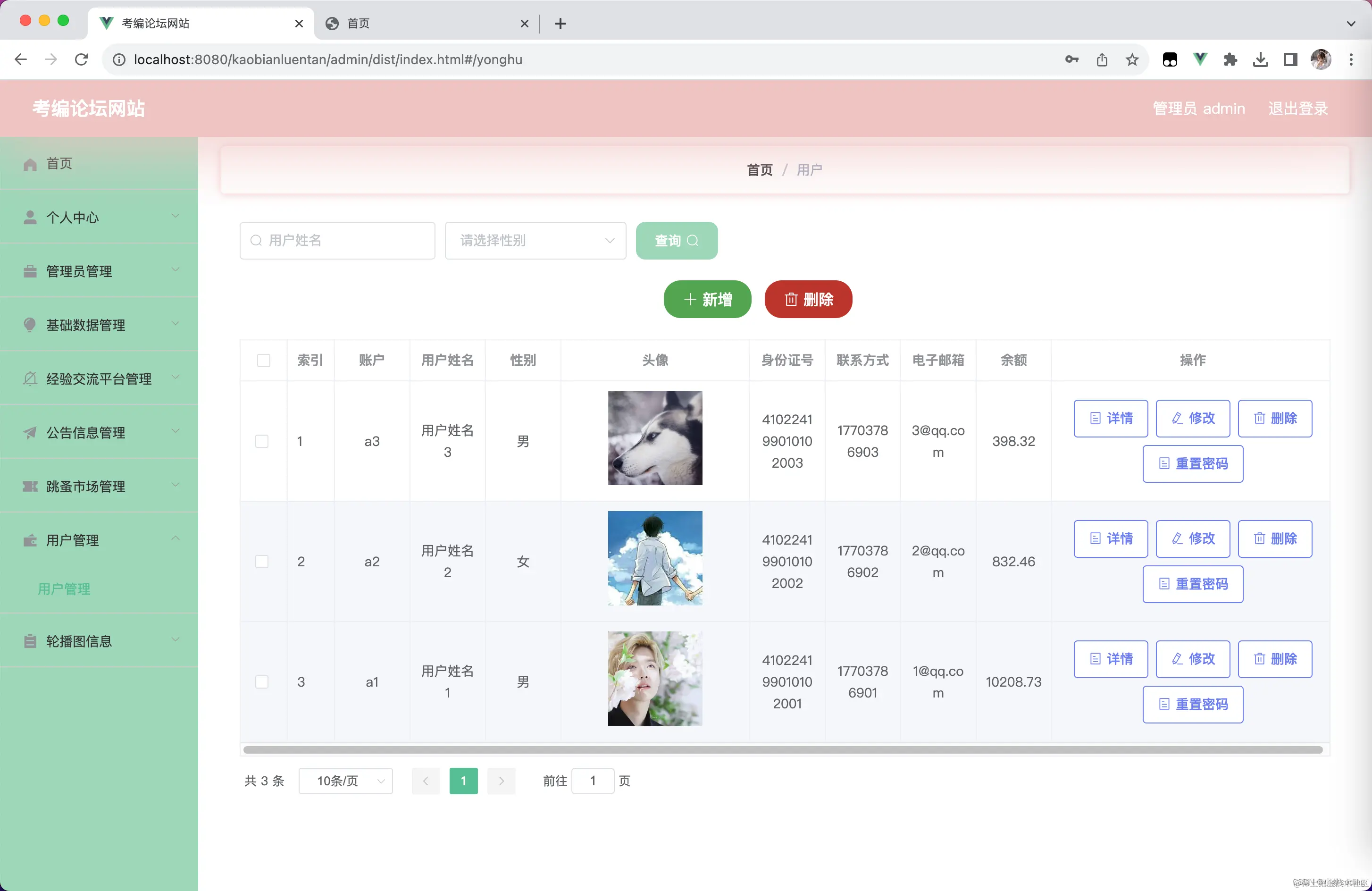Click the horizontal scrollbar under the table
The width and height of the screenshot is (1372, 891).
pyautogui.click(x=783, y=750)
